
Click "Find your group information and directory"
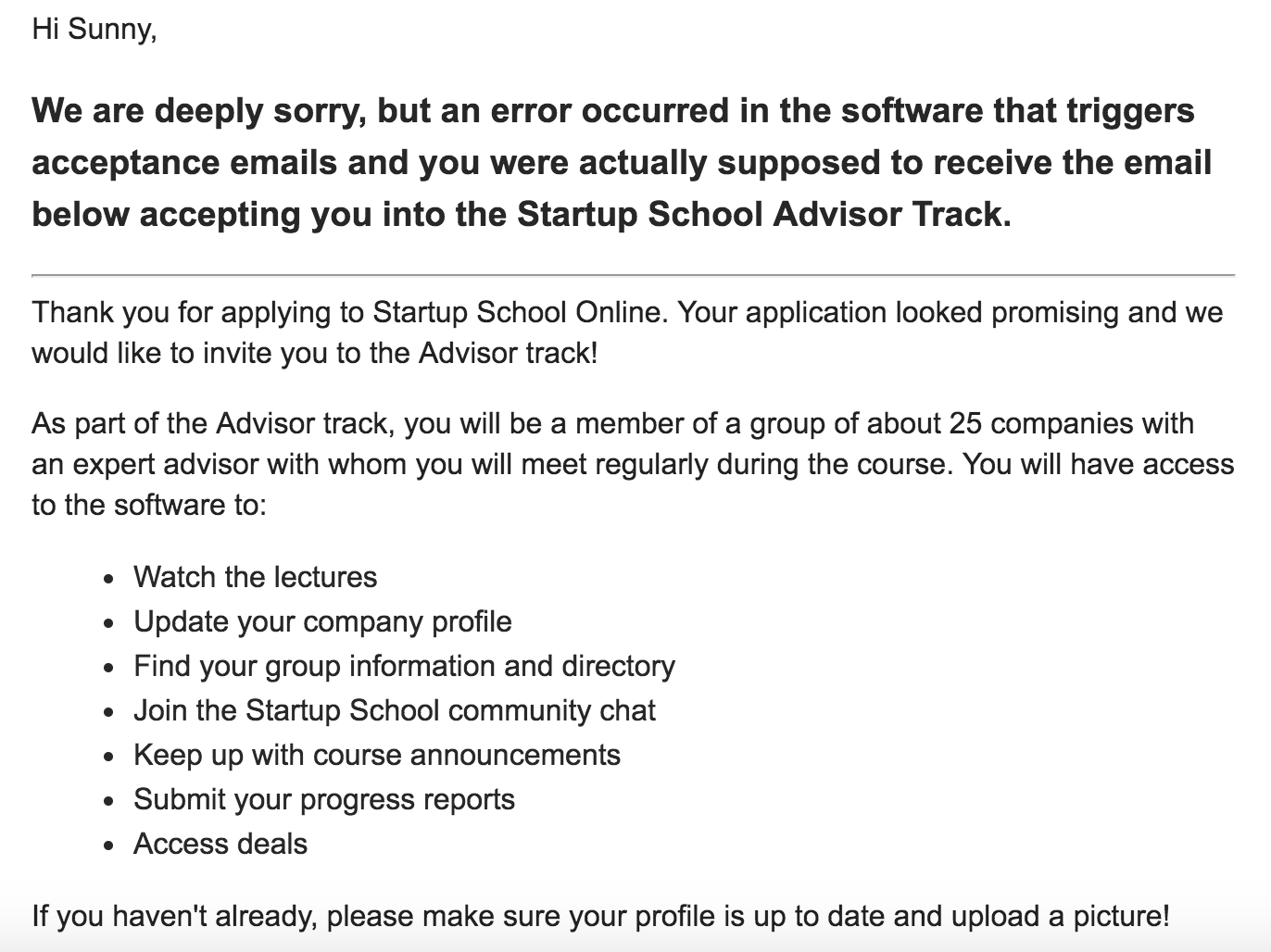(x=404, y=666)
